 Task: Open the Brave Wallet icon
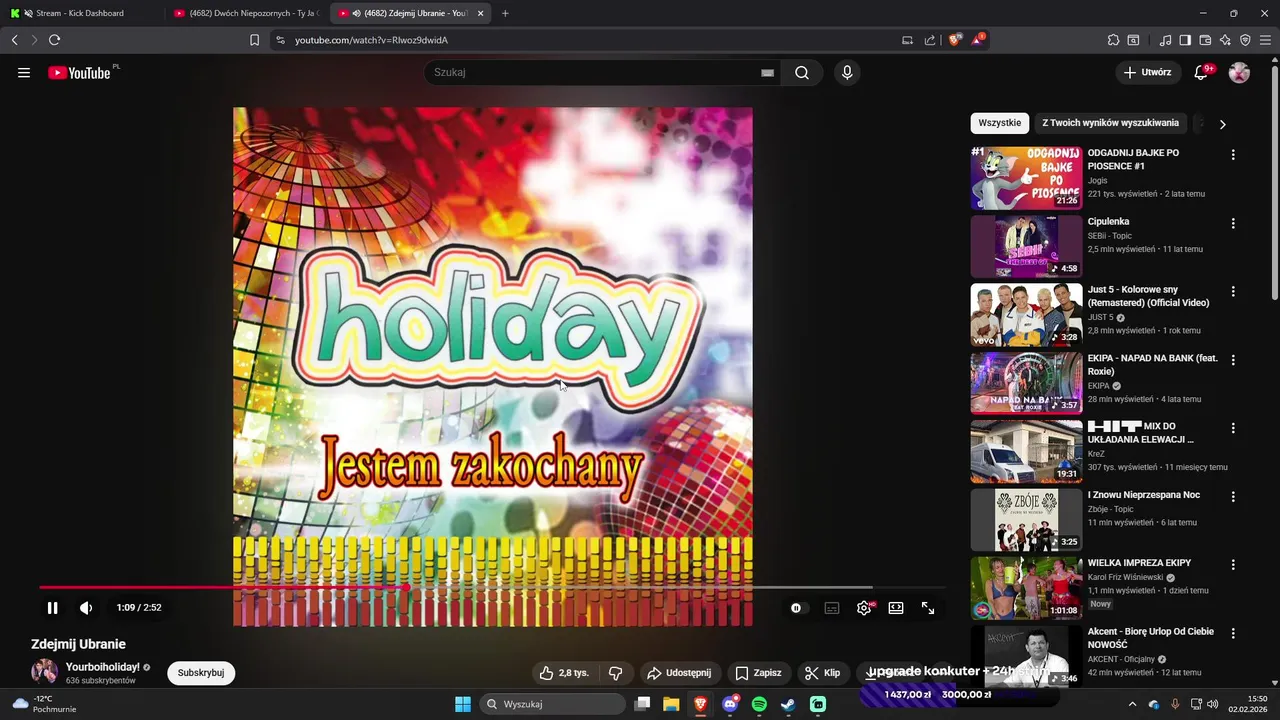[1205, 40]
